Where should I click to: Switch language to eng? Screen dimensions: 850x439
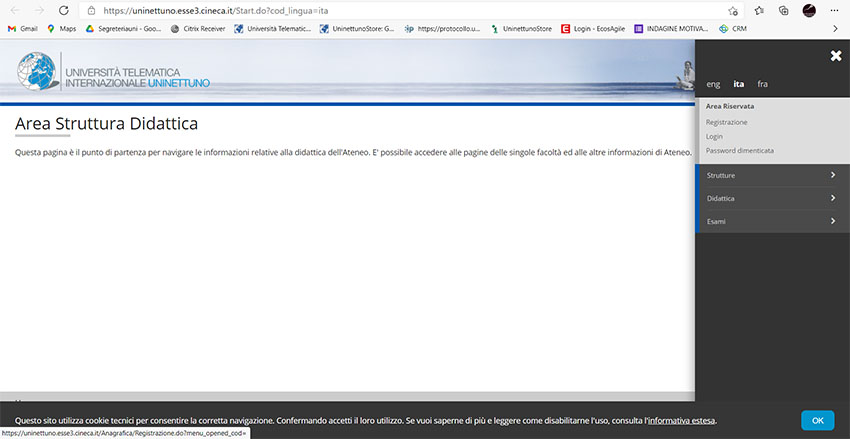713,84
